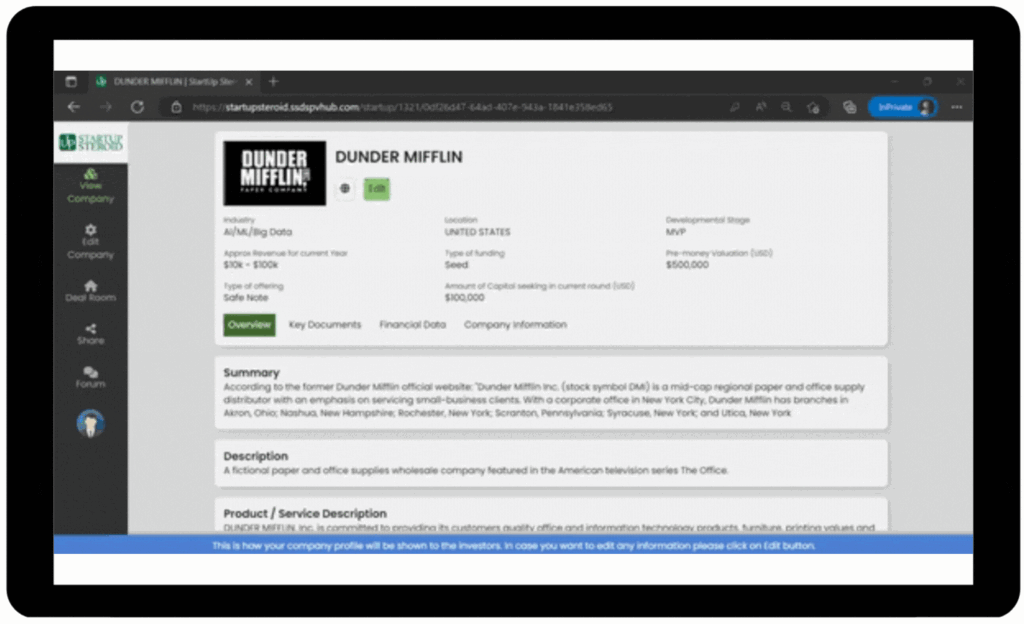1024x624 pixels.
Task: Click Description heading
Action: (255, 456)
